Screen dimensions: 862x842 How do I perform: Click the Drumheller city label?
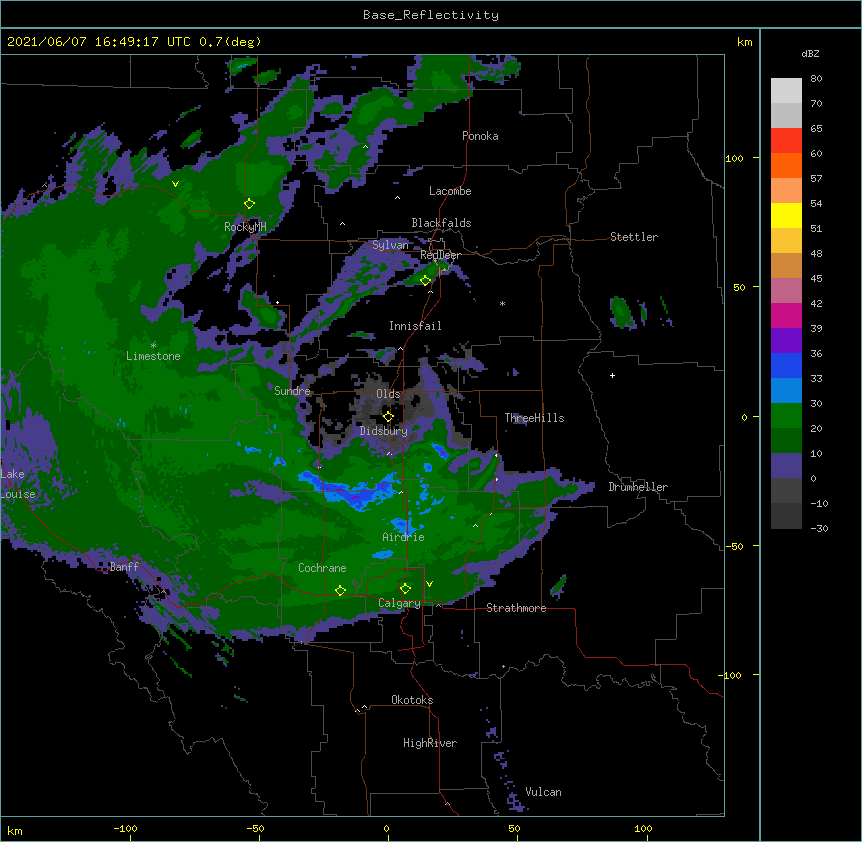638,487
